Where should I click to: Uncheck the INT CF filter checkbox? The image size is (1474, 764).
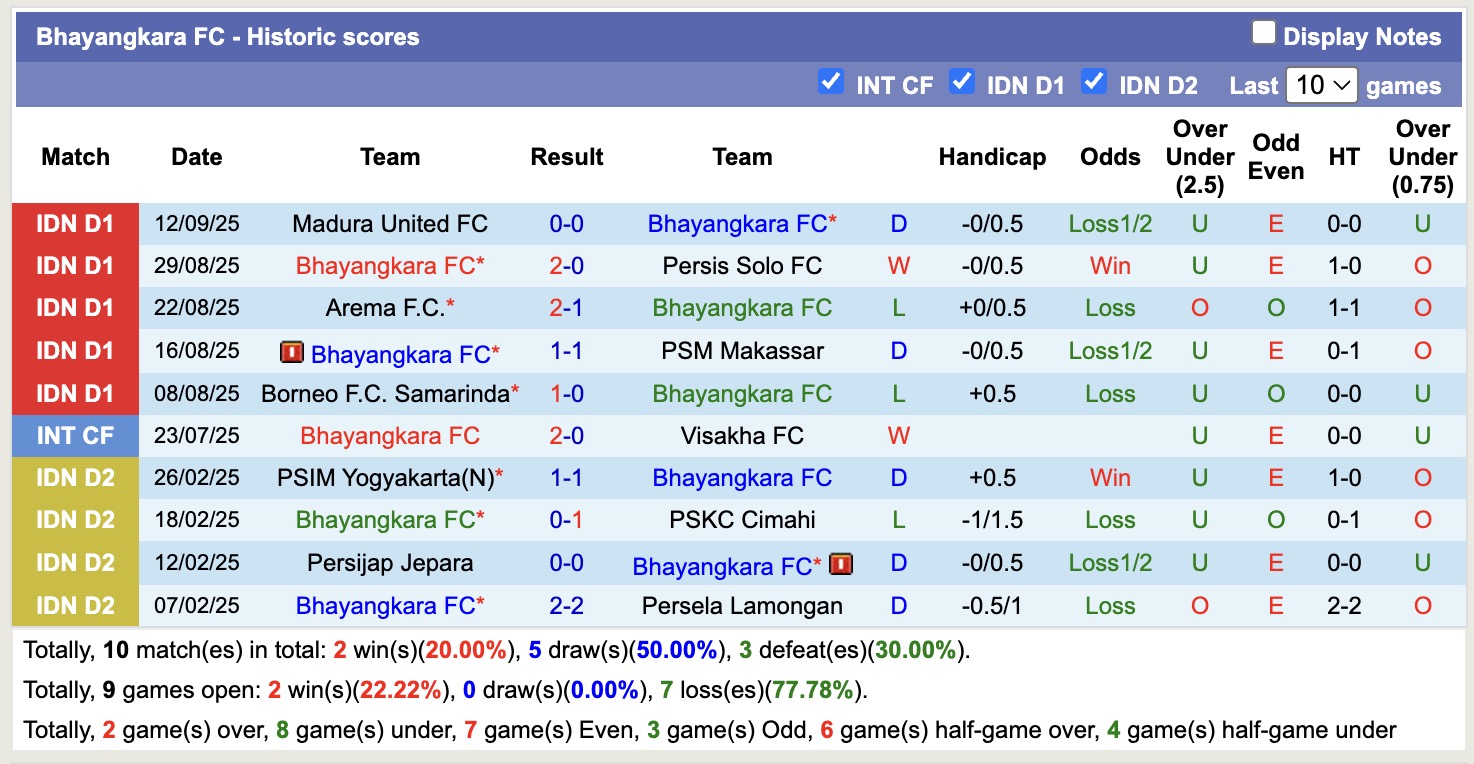click(831, 82)
